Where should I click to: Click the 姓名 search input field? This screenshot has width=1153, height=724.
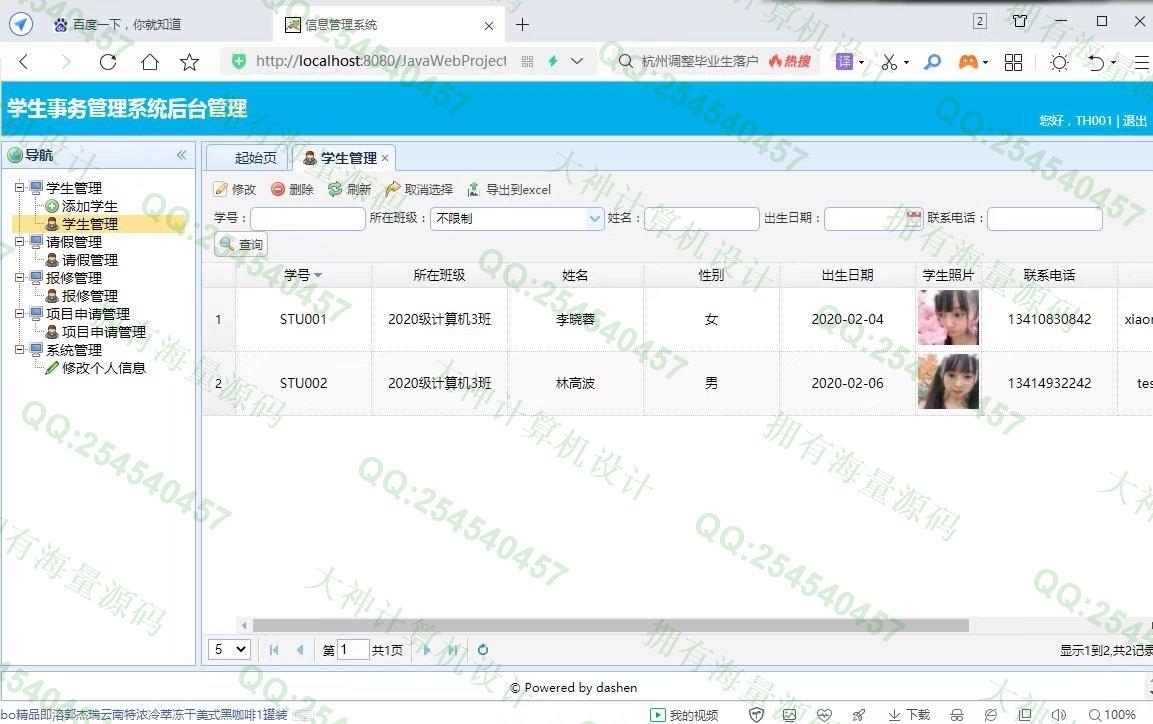coord(702,218)
